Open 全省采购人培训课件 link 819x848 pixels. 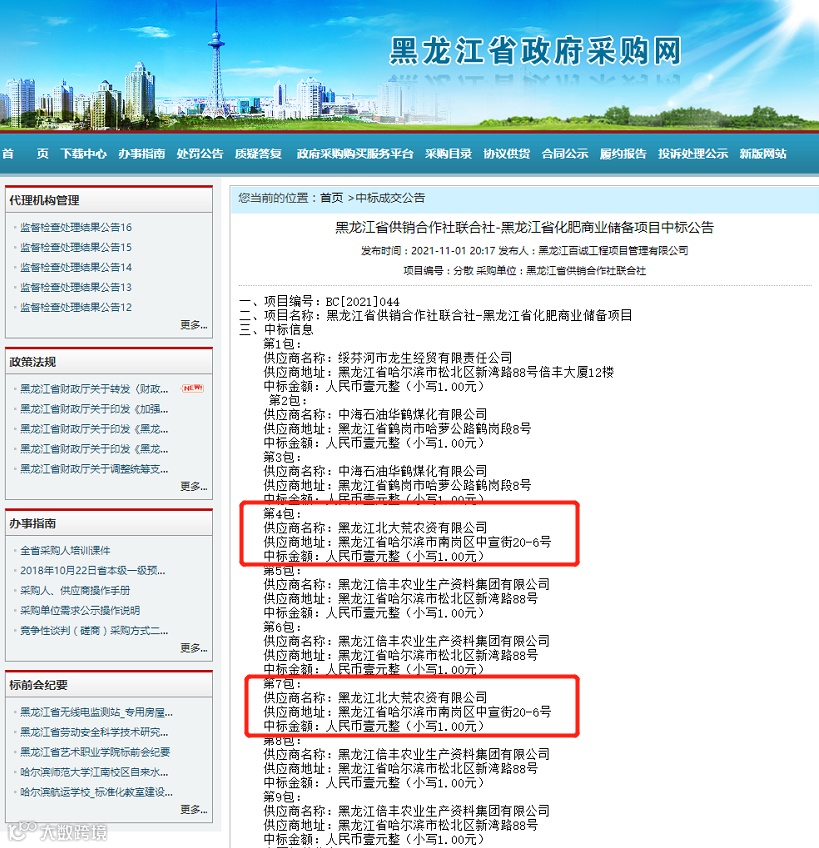pyautogui.click(x=65, y=551)
